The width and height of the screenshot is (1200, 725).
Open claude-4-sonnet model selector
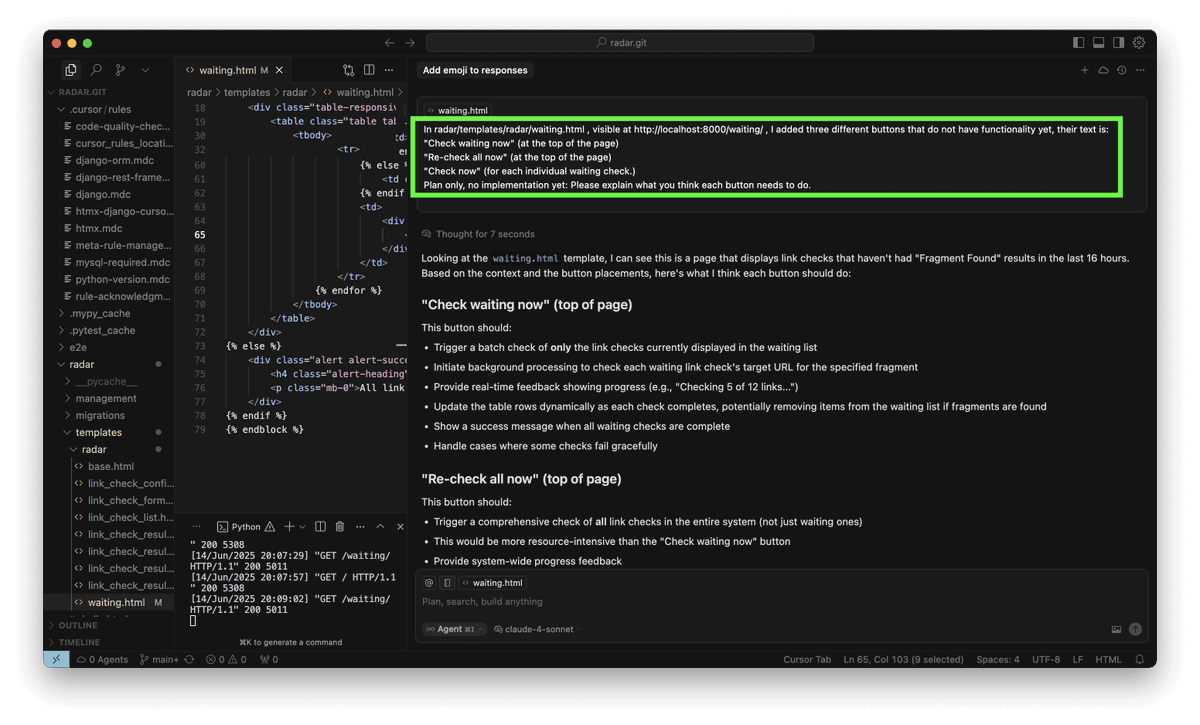tap(537, 629)
